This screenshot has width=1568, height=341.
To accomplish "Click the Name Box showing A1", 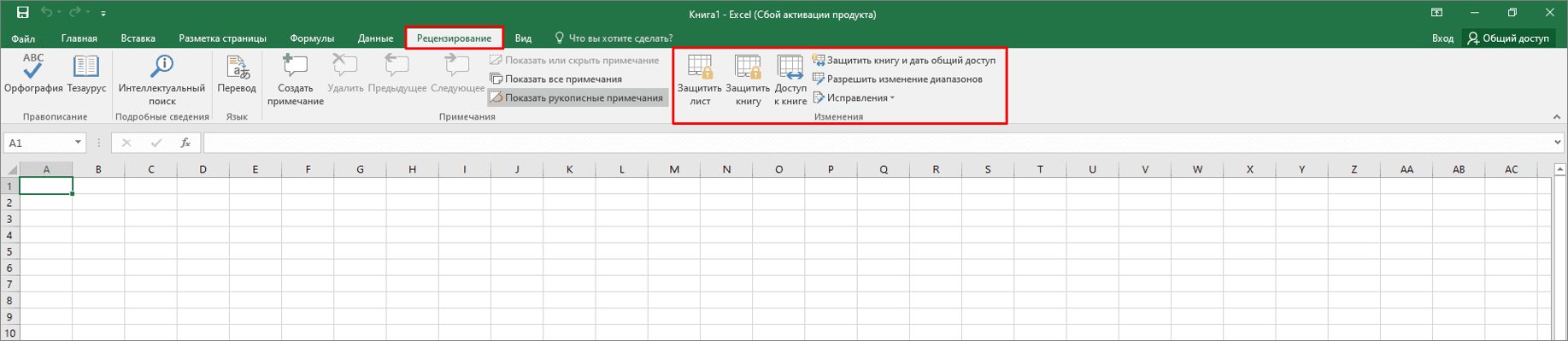I will pos(38,143).
